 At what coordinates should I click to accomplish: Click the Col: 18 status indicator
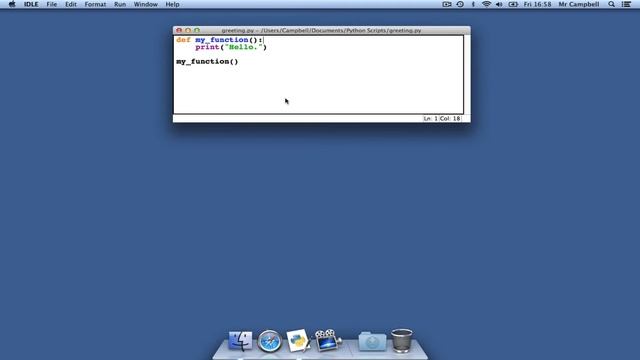tap(450, 118)
